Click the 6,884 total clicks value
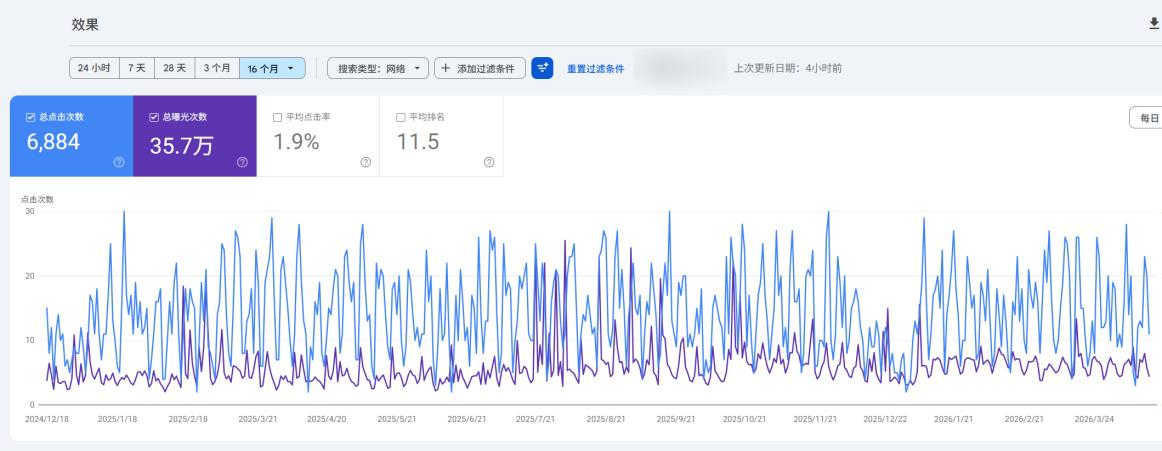Screen dimensions: 1162x451 (x=53, y=141)
